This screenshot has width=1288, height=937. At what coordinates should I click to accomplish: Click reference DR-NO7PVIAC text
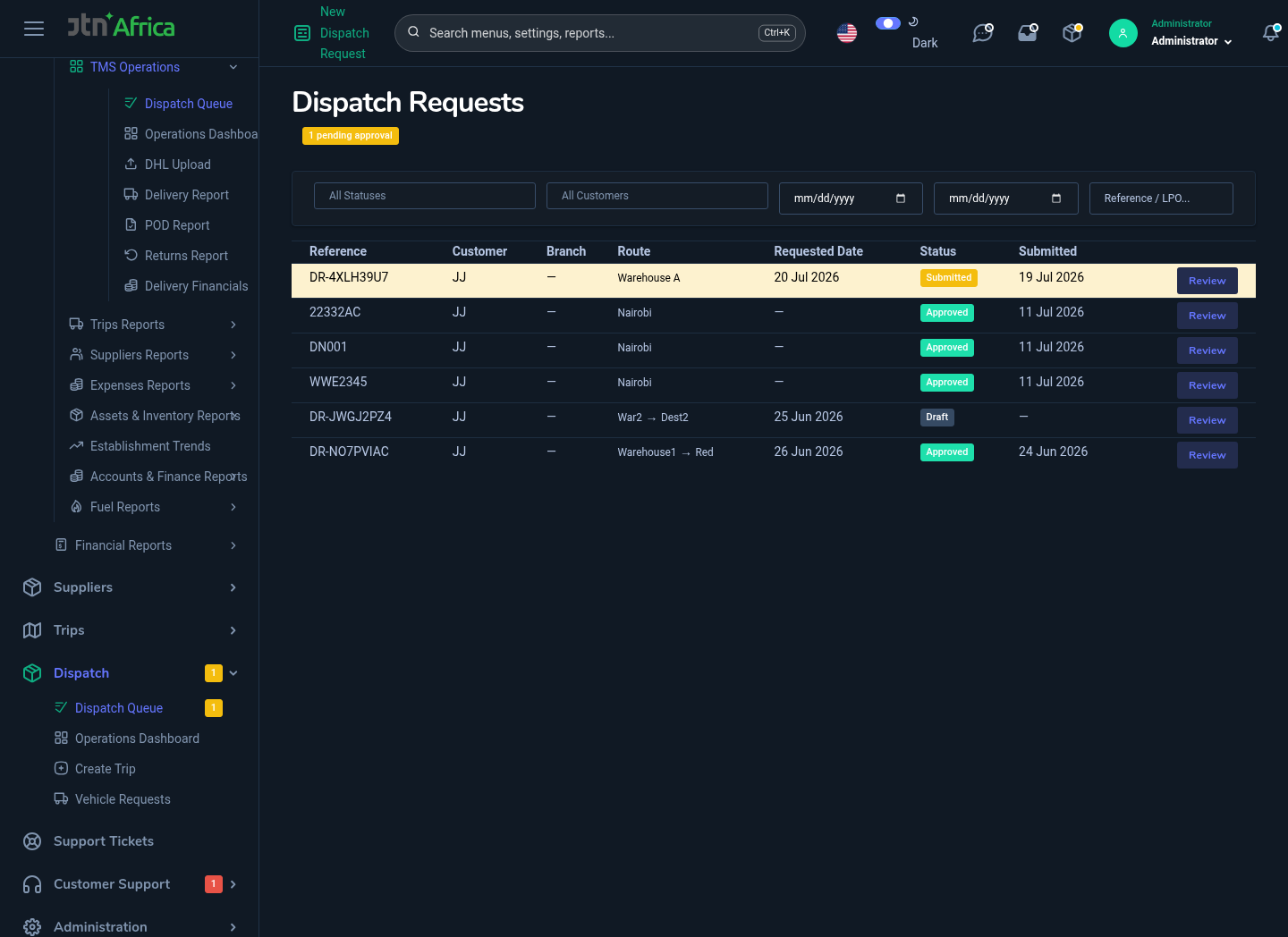(x=349, y=452)
